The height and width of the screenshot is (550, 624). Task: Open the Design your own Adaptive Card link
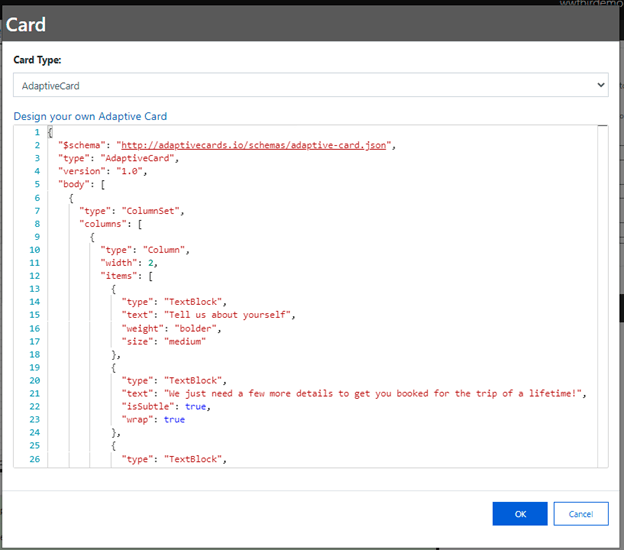pyautogui.click(x=90, y=116)
